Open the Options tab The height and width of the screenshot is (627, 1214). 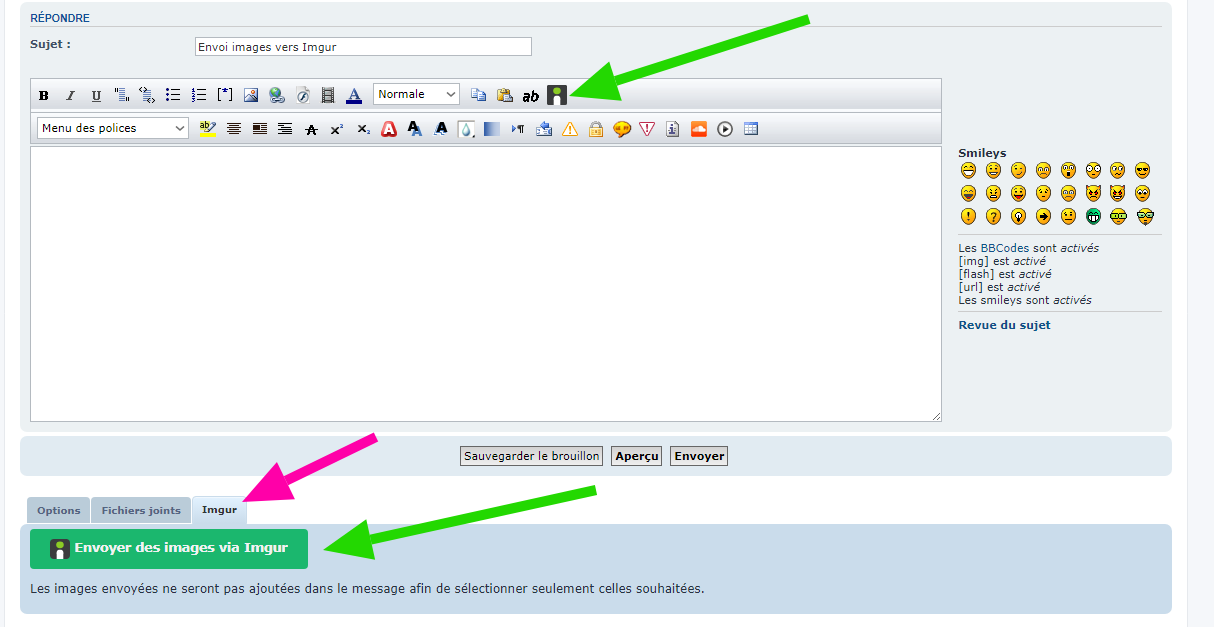tap(59, 510)
